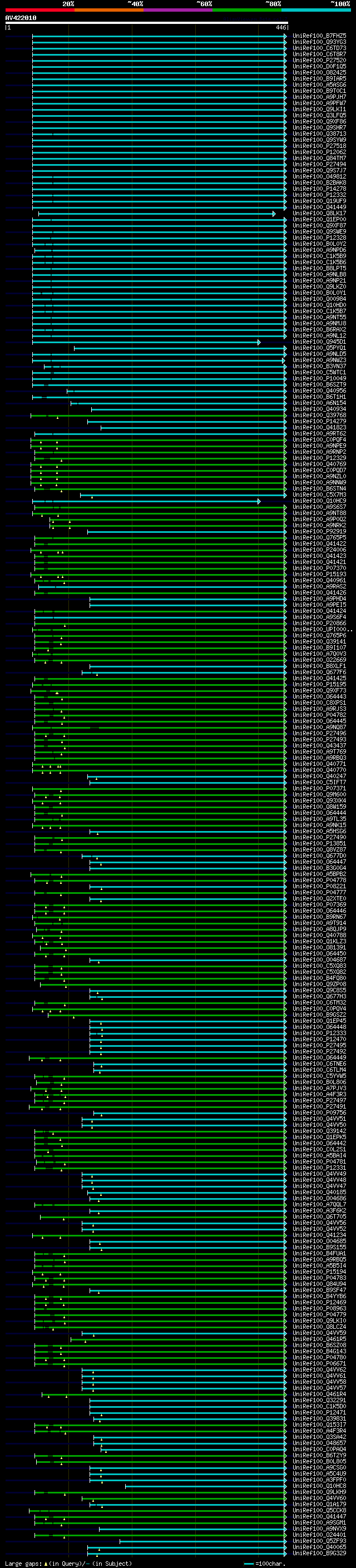Screen dimensions: 356x1568
Task: Click the UniRef100_B8XLF1 label
Action: click(319, 666)
